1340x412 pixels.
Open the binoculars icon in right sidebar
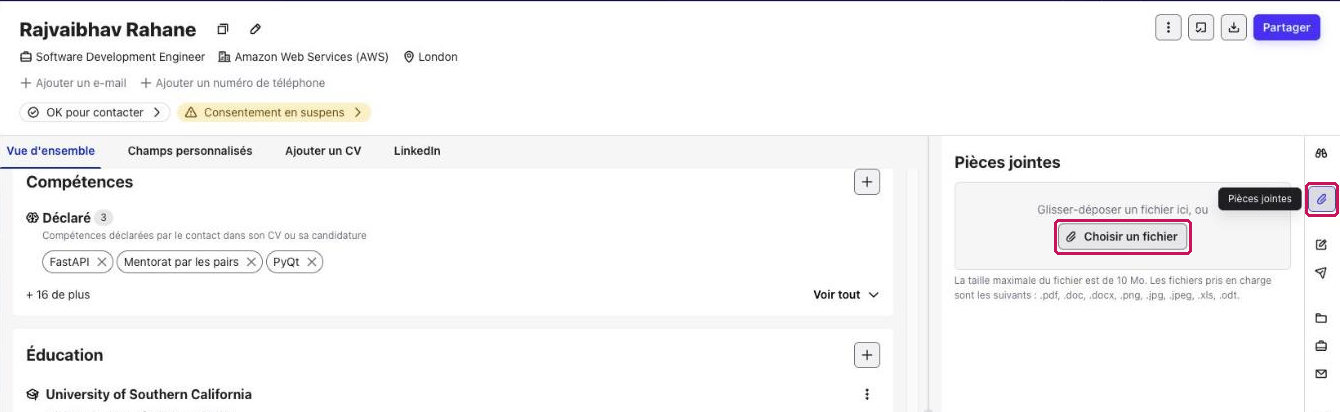click(1321, 153)
